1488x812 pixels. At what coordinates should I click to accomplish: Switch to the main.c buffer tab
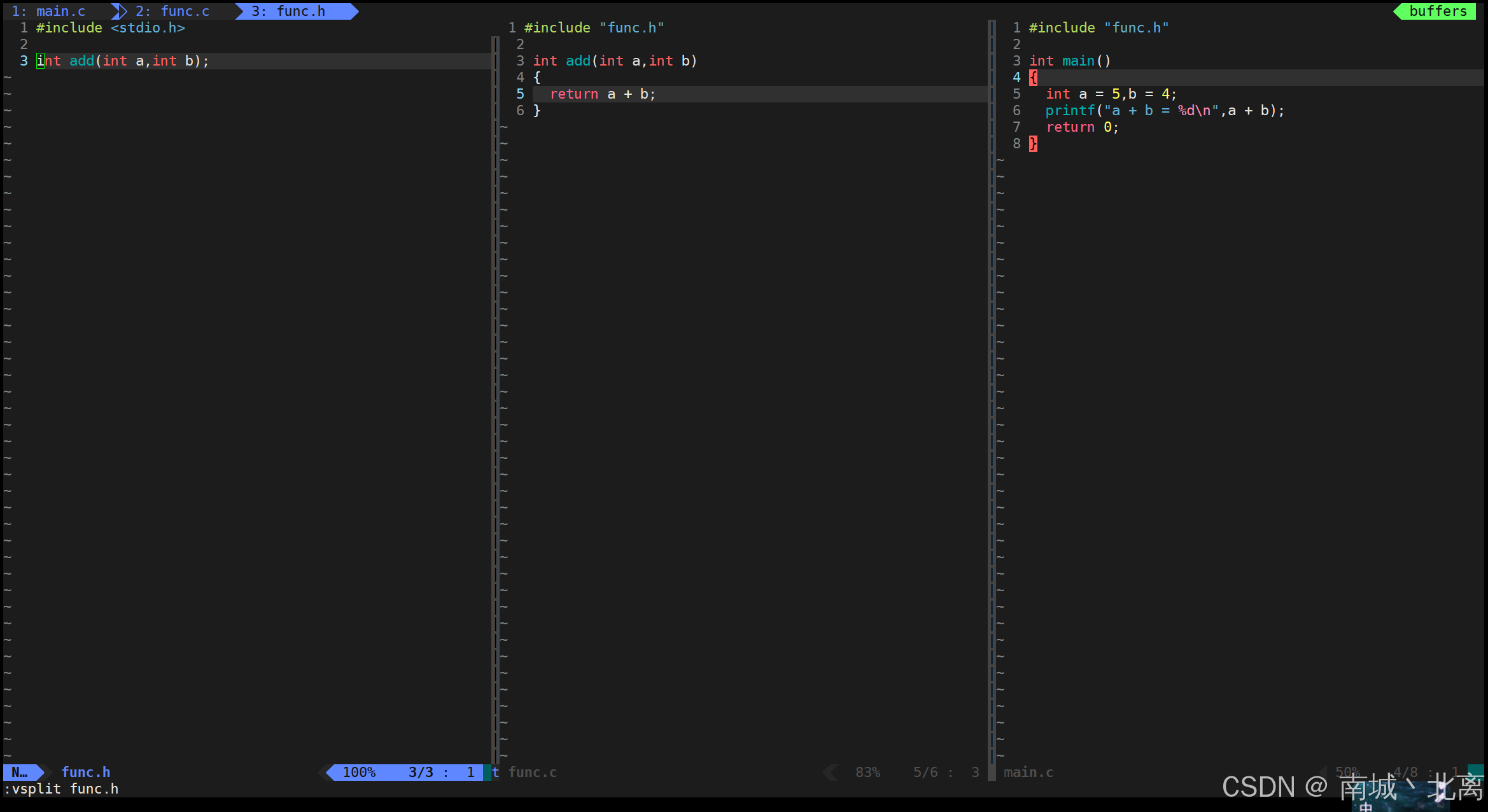click(48, 11)
